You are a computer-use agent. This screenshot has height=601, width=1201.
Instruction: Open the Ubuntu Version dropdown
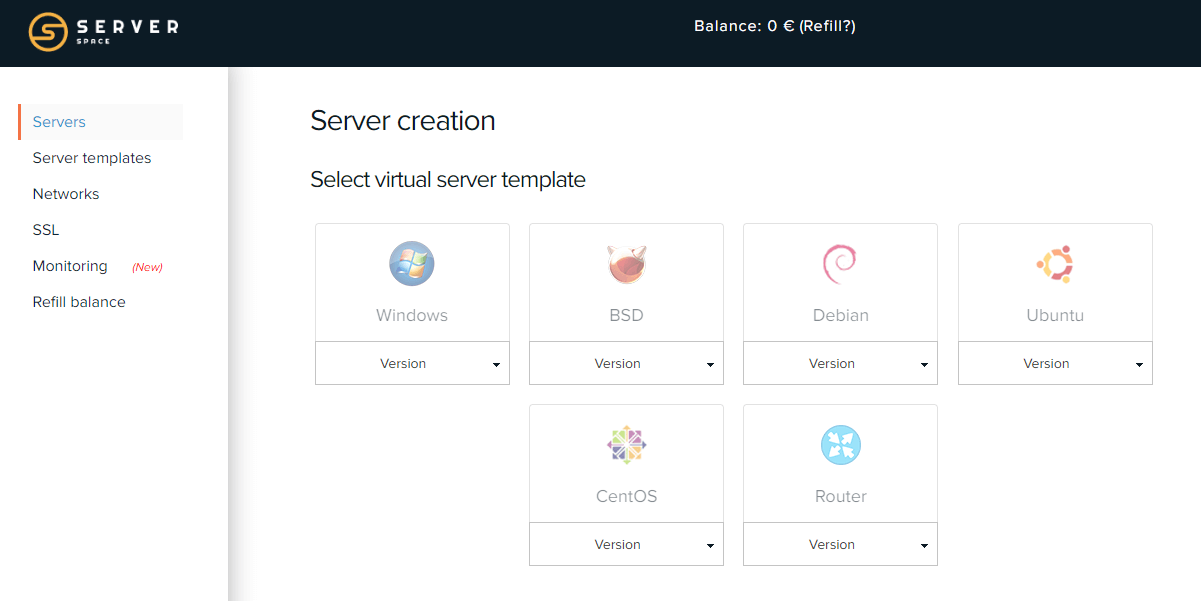1055,363
